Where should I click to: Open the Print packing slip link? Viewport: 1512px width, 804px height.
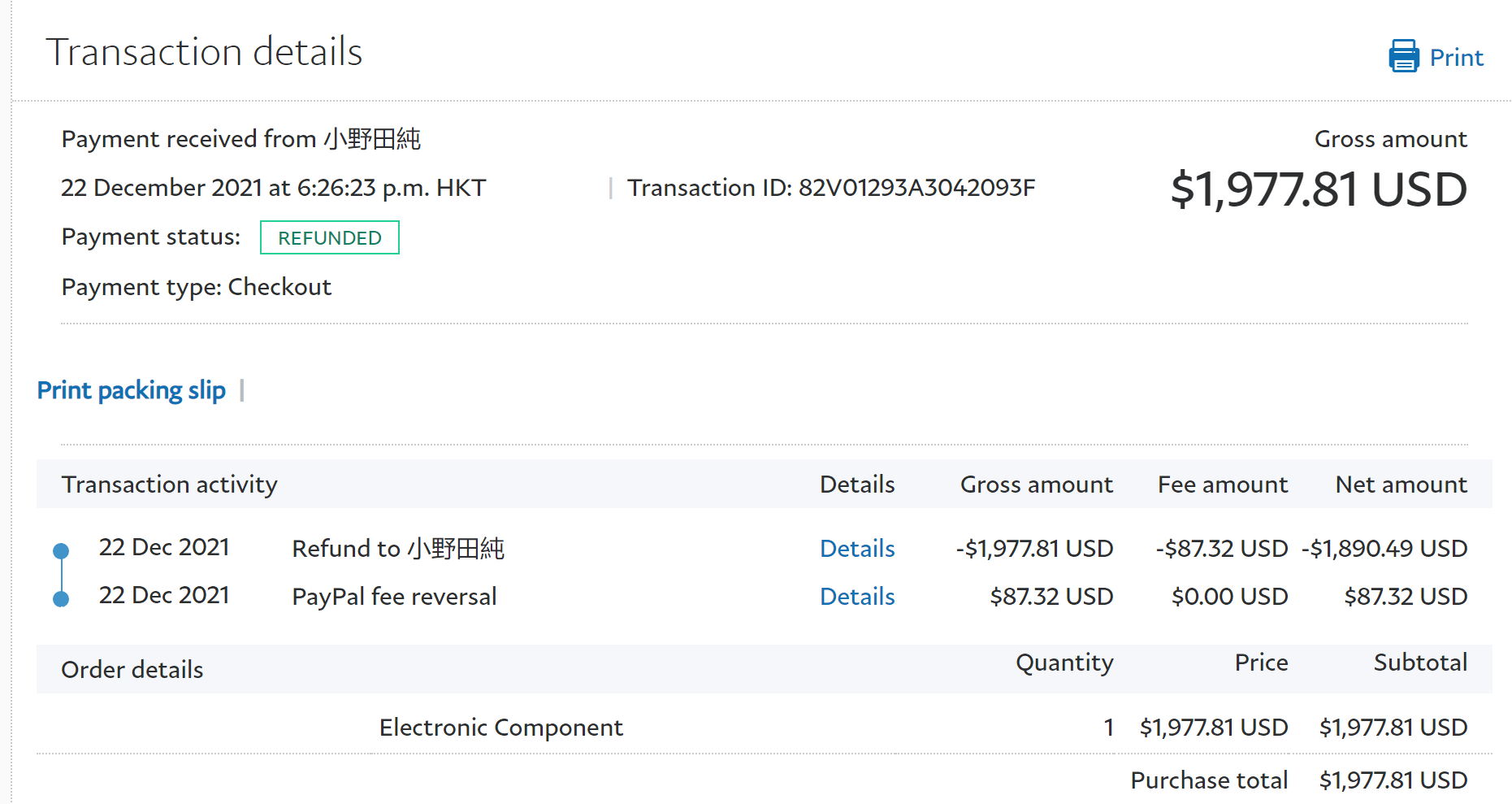click(132, 391)
